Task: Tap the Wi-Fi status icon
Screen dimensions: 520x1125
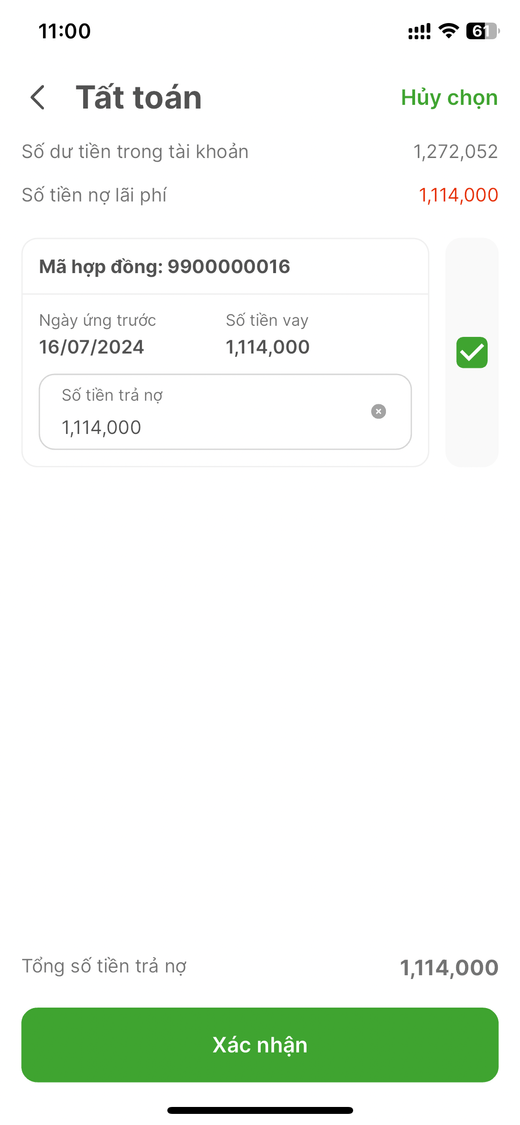Action: [x=449, y=31]
